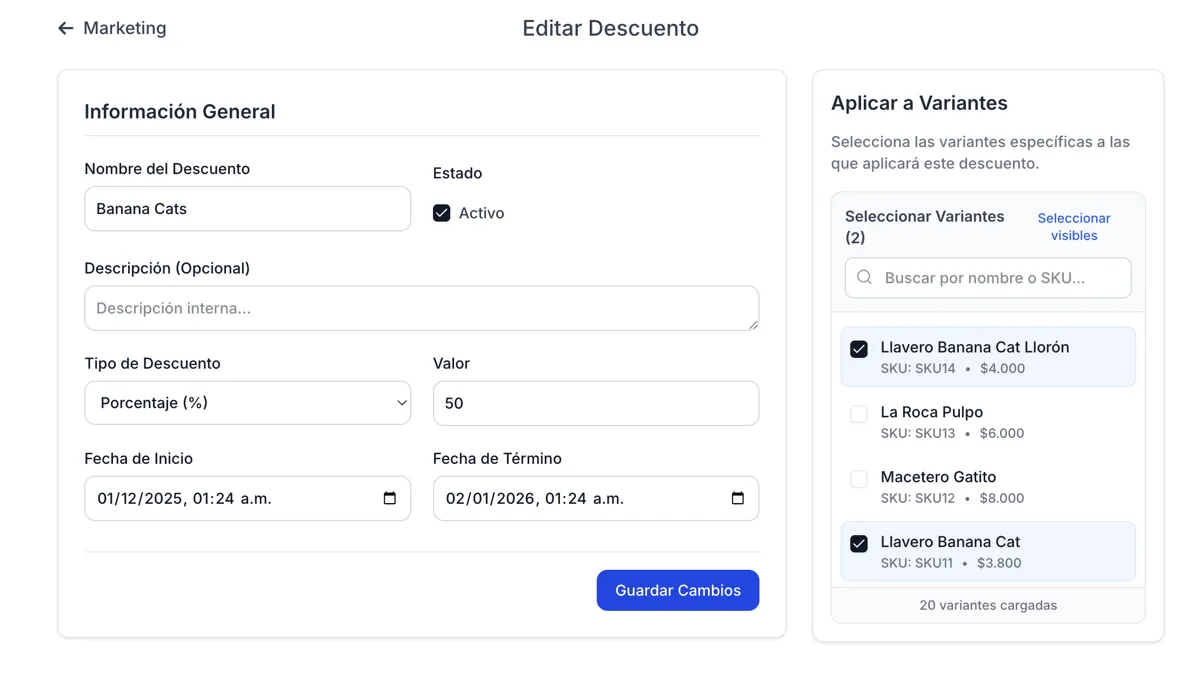Uncheck Llavero Banana Cat Llorón variant

coord(859,349)
